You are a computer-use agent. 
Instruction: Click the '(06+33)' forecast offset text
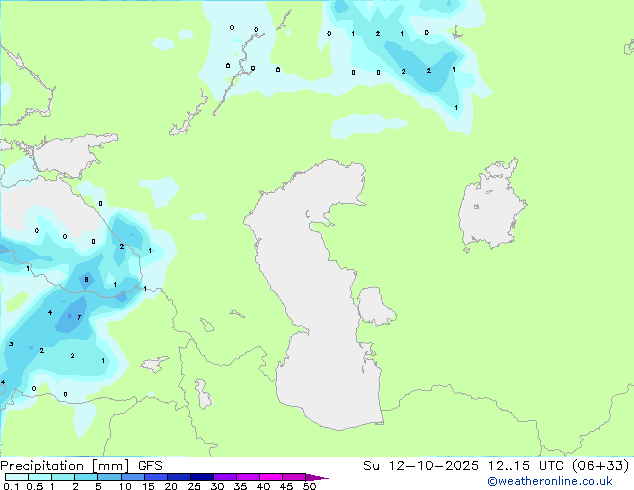pyautogui.click(x=601, y=466)
